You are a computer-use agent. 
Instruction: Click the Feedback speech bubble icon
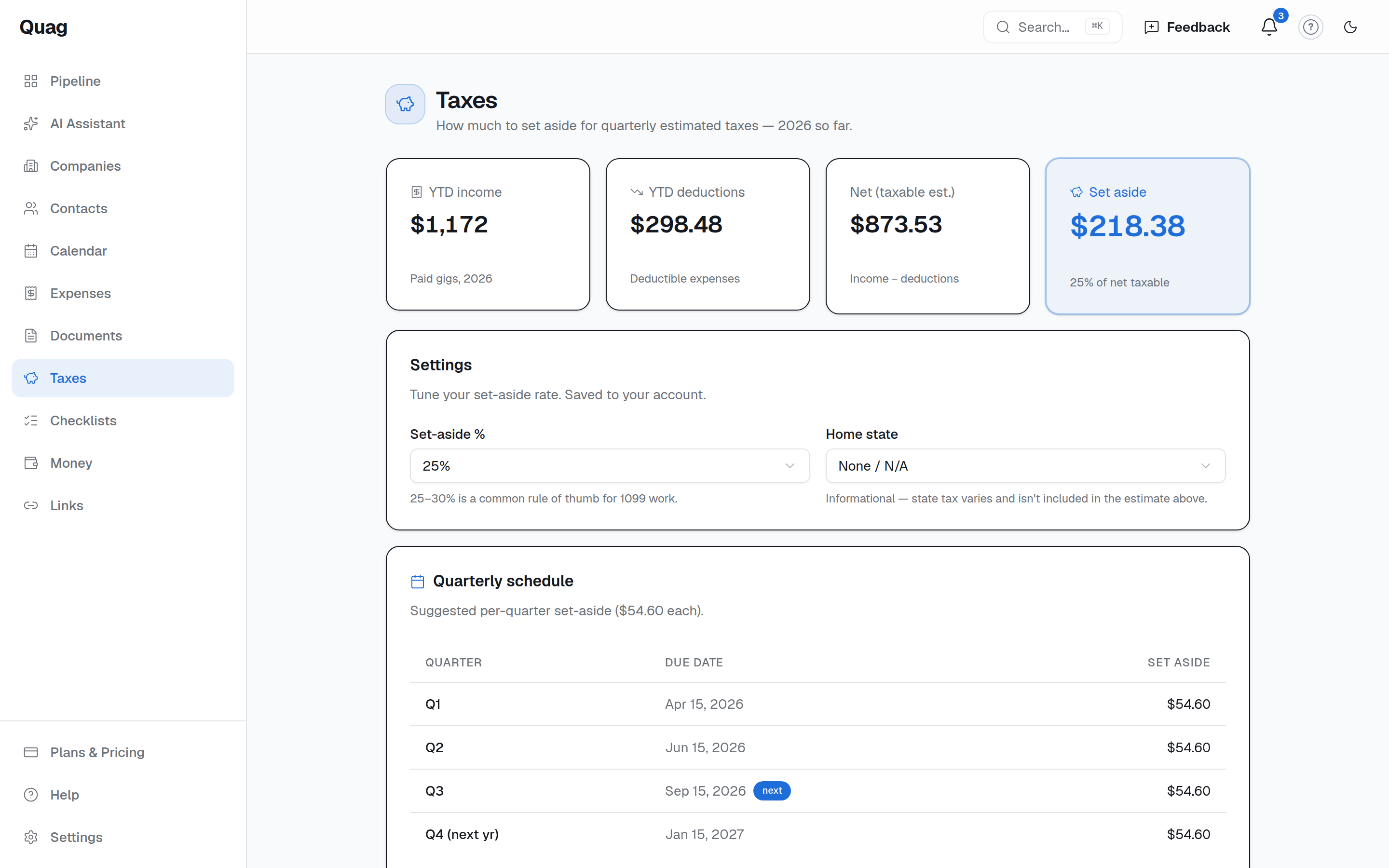(1151, 27)
